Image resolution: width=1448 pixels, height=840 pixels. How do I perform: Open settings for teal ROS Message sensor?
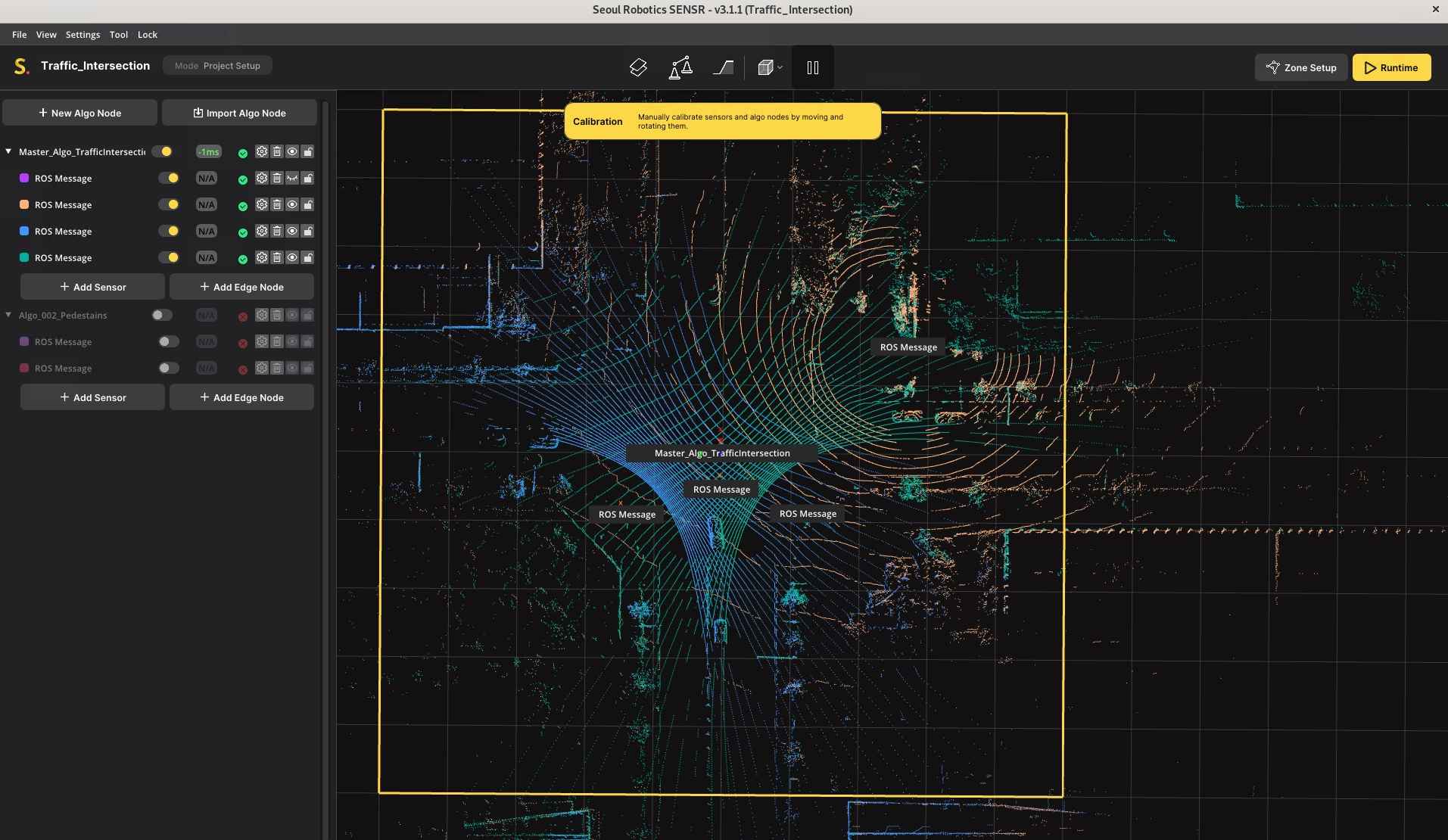click(261, 257)
